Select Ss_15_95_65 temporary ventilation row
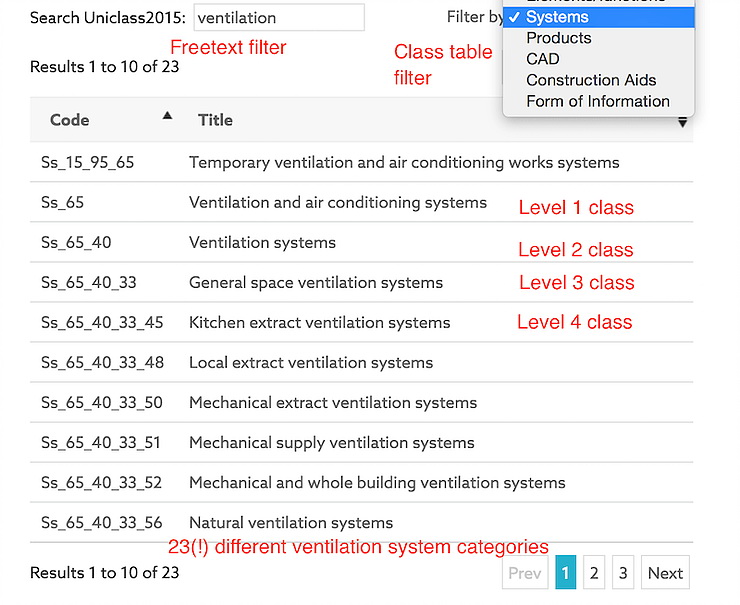 403,162
